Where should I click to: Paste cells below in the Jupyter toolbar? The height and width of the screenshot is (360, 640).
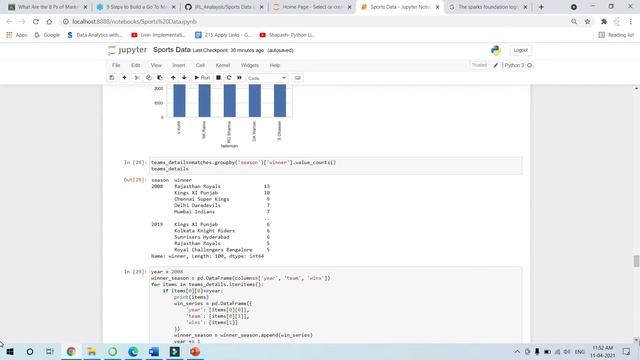coord(160,78)
